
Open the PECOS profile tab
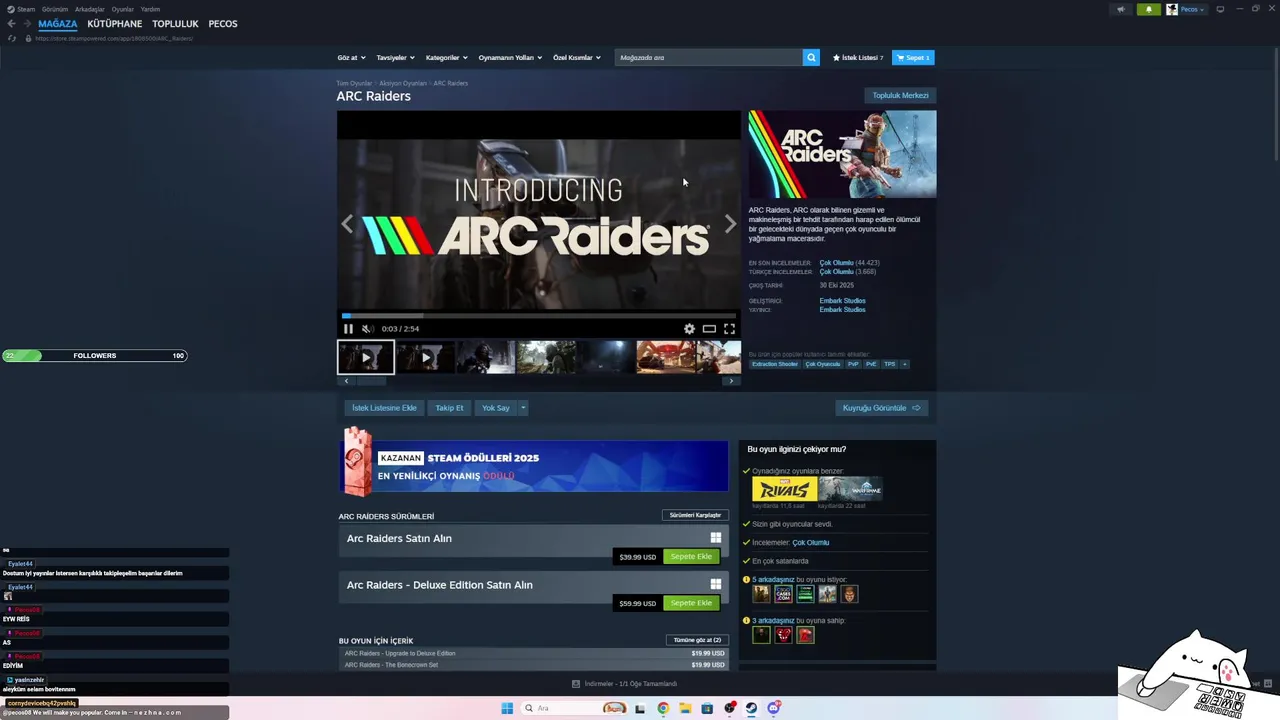(x=223, y=24)
